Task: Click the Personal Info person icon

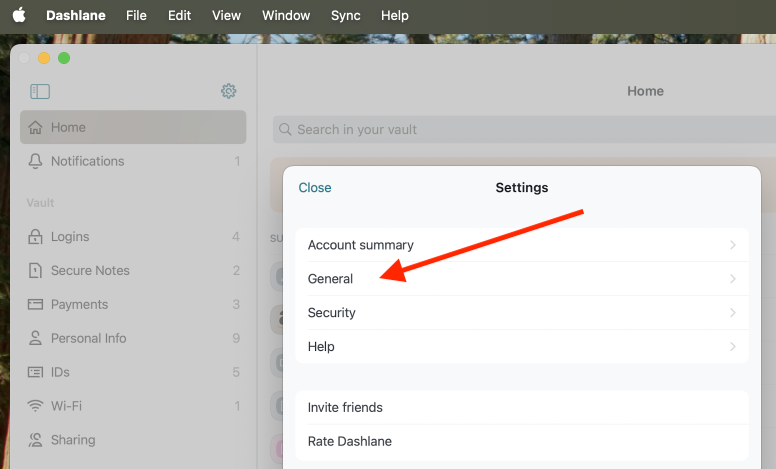Action: (x=35, y=338)
